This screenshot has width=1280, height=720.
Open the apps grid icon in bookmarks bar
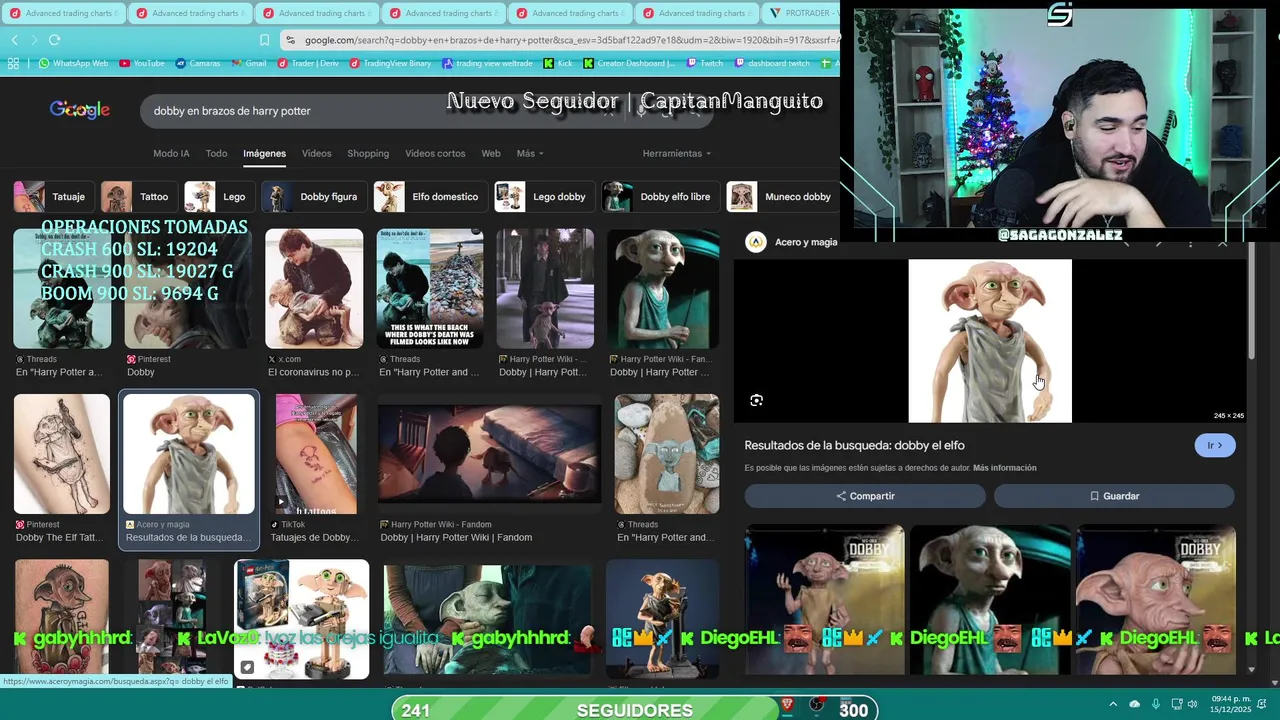[13, 63]
